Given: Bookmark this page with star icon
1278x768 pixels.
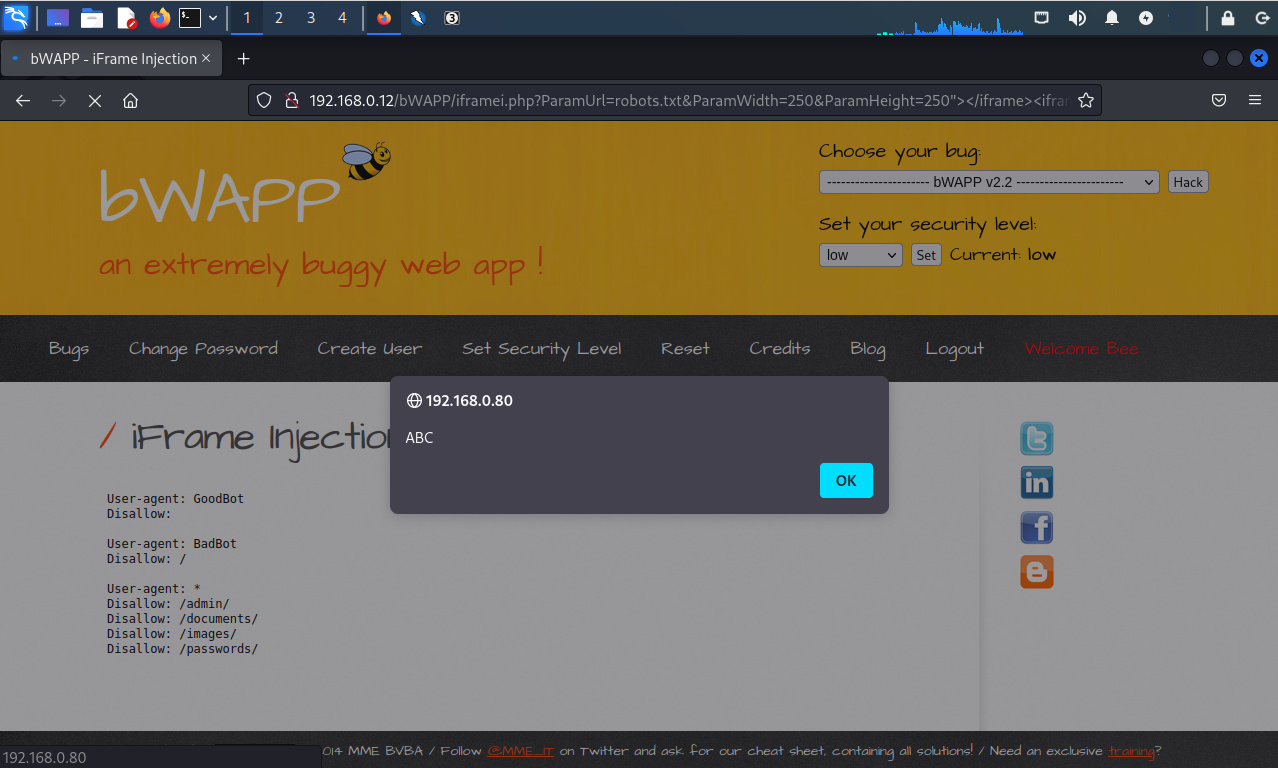Looking at the screenshot, I should tap(1085, 101).
